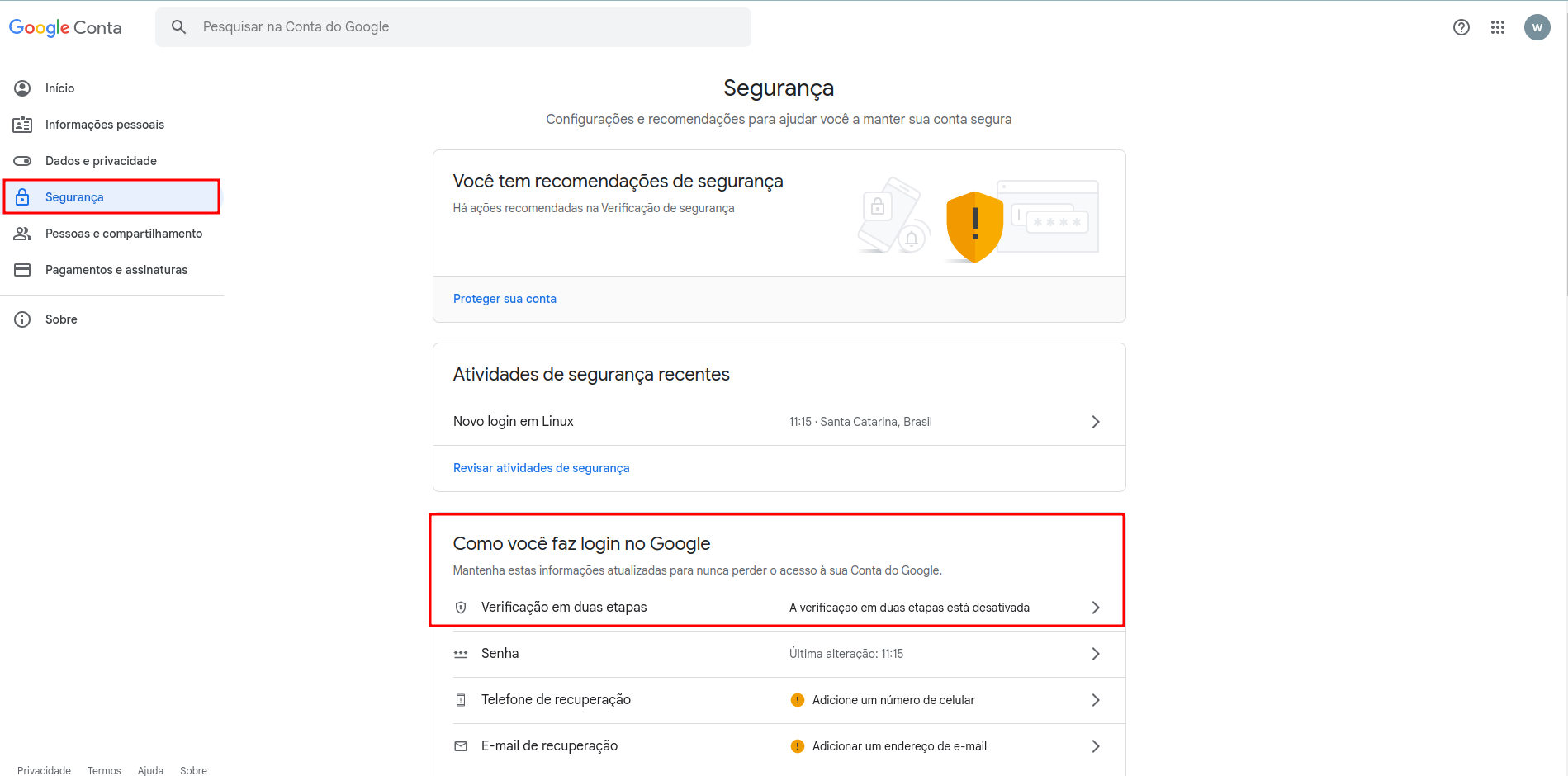
Task: Open Google apps grid icon
Action: (x=1498, y=27)
